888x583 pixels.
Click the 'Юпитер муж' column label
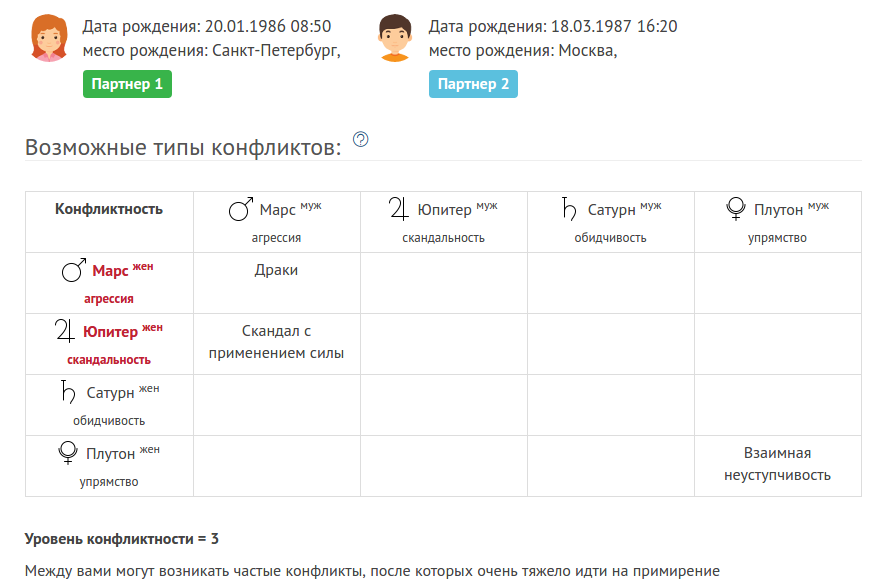(458, 209)
